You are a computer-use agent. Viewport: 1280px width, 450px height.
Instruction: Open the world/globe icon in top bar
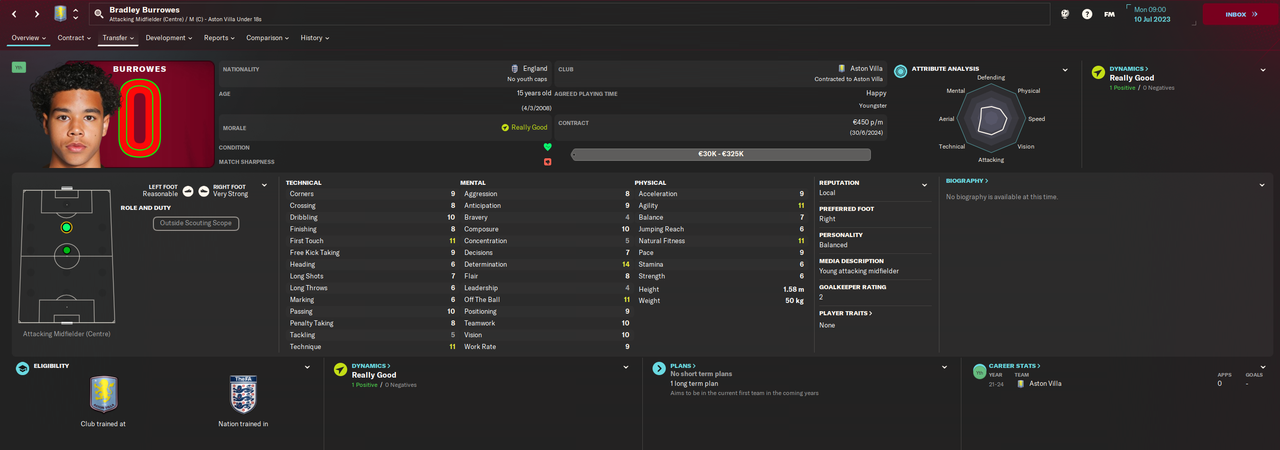(x=1066, y=14)
